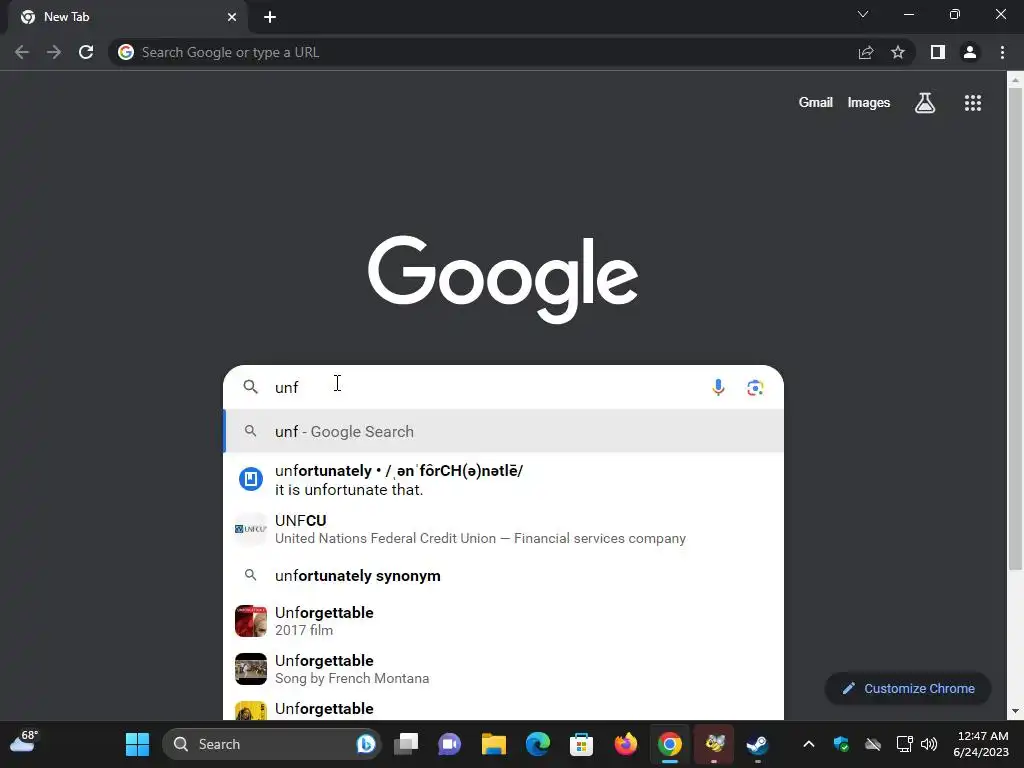Click the browser forward arrow

click(x=54, y=52)
